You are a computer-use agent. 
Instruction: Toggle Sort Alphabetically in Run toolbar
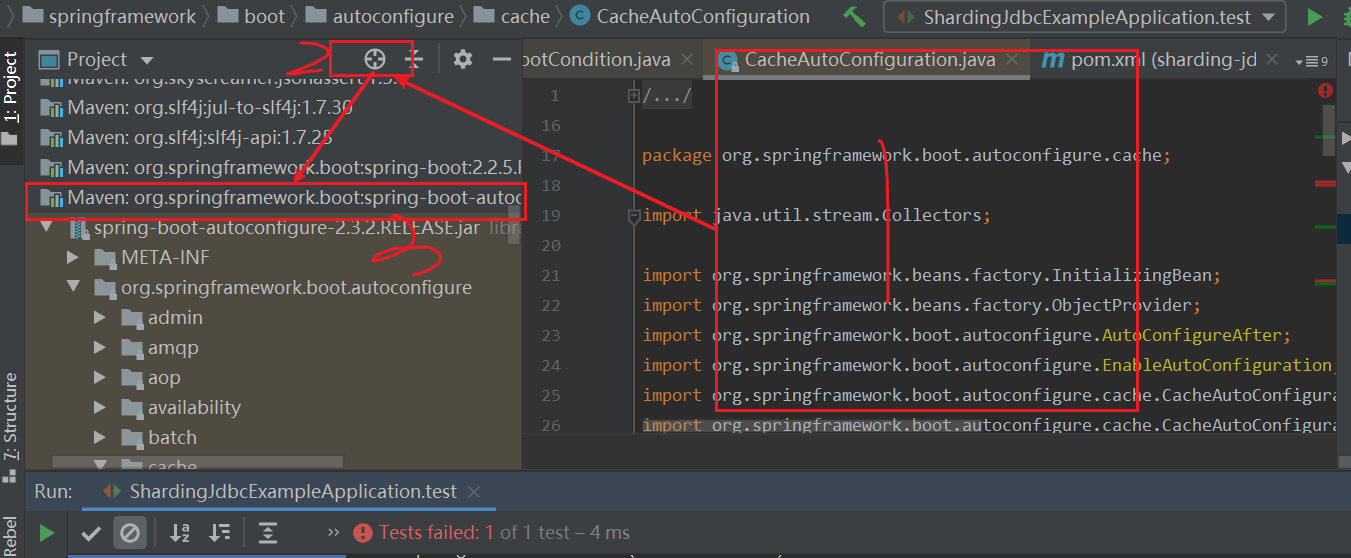coord(180,533)
